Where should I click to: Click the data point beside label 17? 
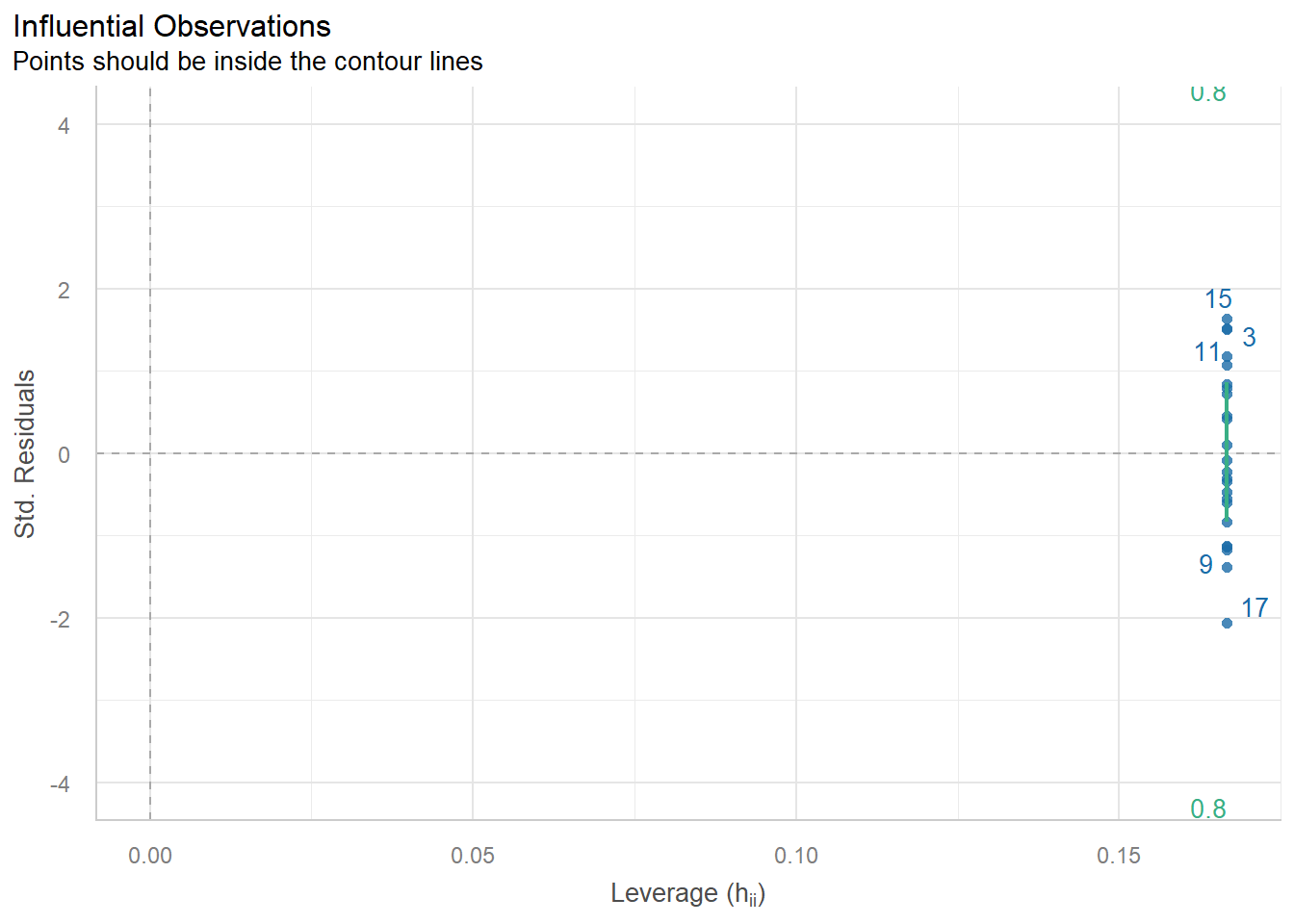(1227, 623)
